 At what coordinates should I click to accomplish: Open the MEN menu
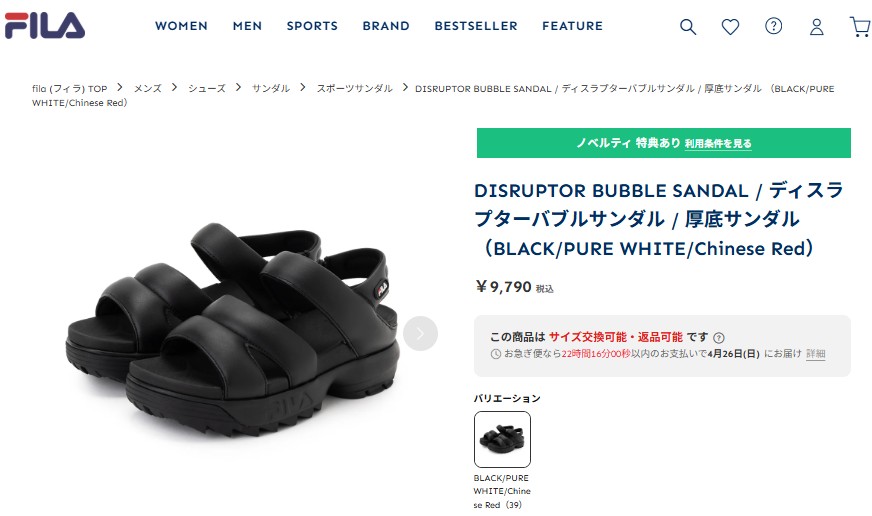click(x=247, y=26)
